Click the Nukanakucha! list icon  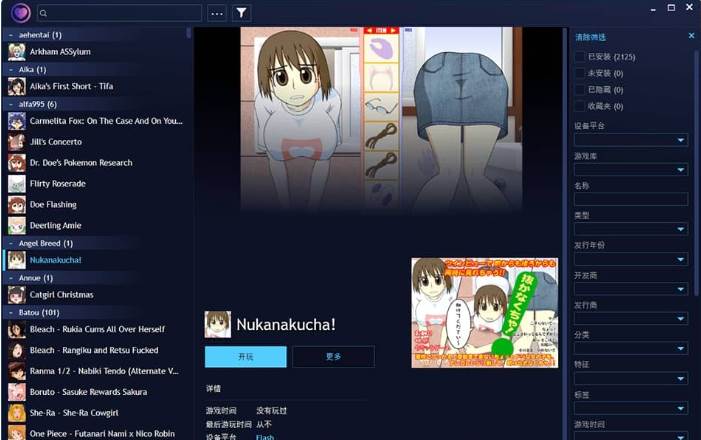(17, 260)
